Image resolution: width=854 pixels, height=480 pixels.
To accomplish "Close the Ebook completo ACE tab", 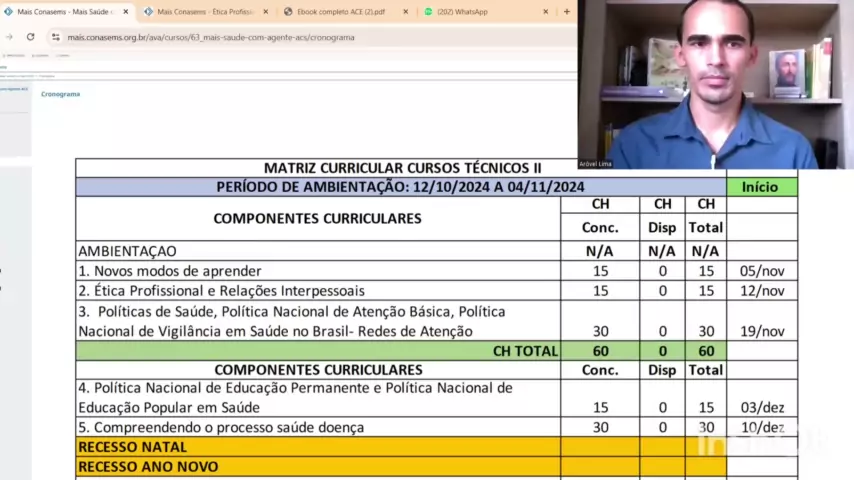I will (406, 12).
